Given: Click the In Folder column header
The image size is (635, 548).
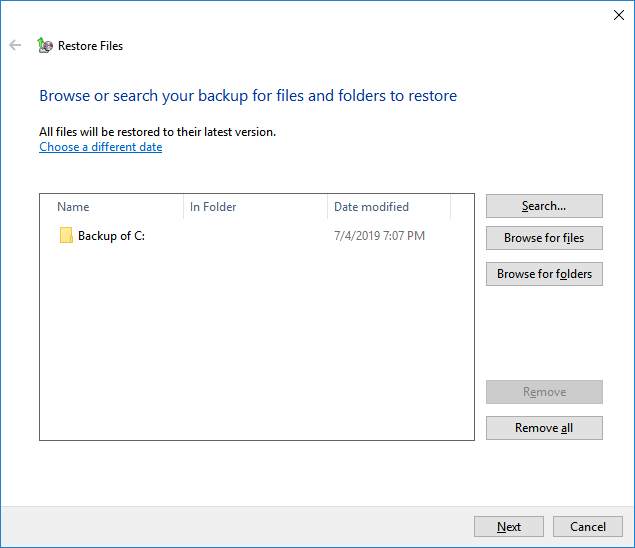Looking at the screenshot, I should point(255,207).
